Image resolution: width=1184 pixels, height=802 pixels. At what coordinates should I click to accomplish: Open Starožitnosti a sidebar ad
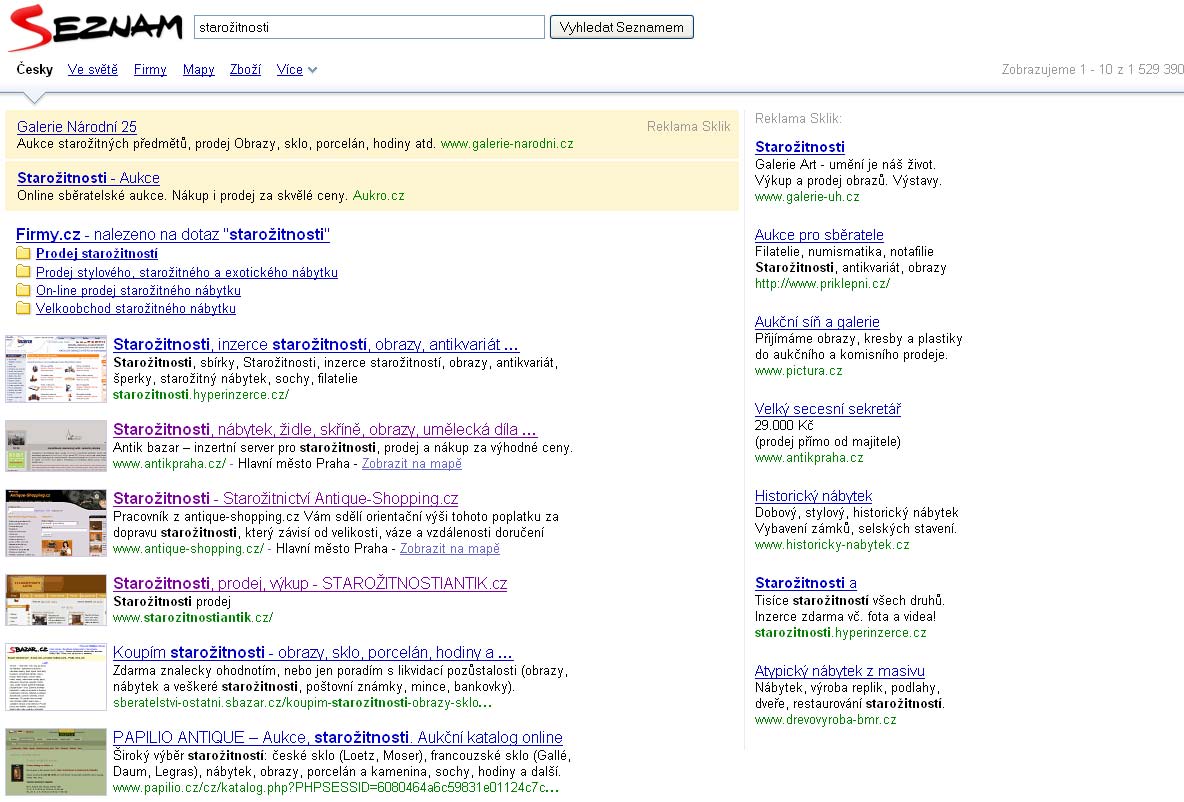coord(806,583)
